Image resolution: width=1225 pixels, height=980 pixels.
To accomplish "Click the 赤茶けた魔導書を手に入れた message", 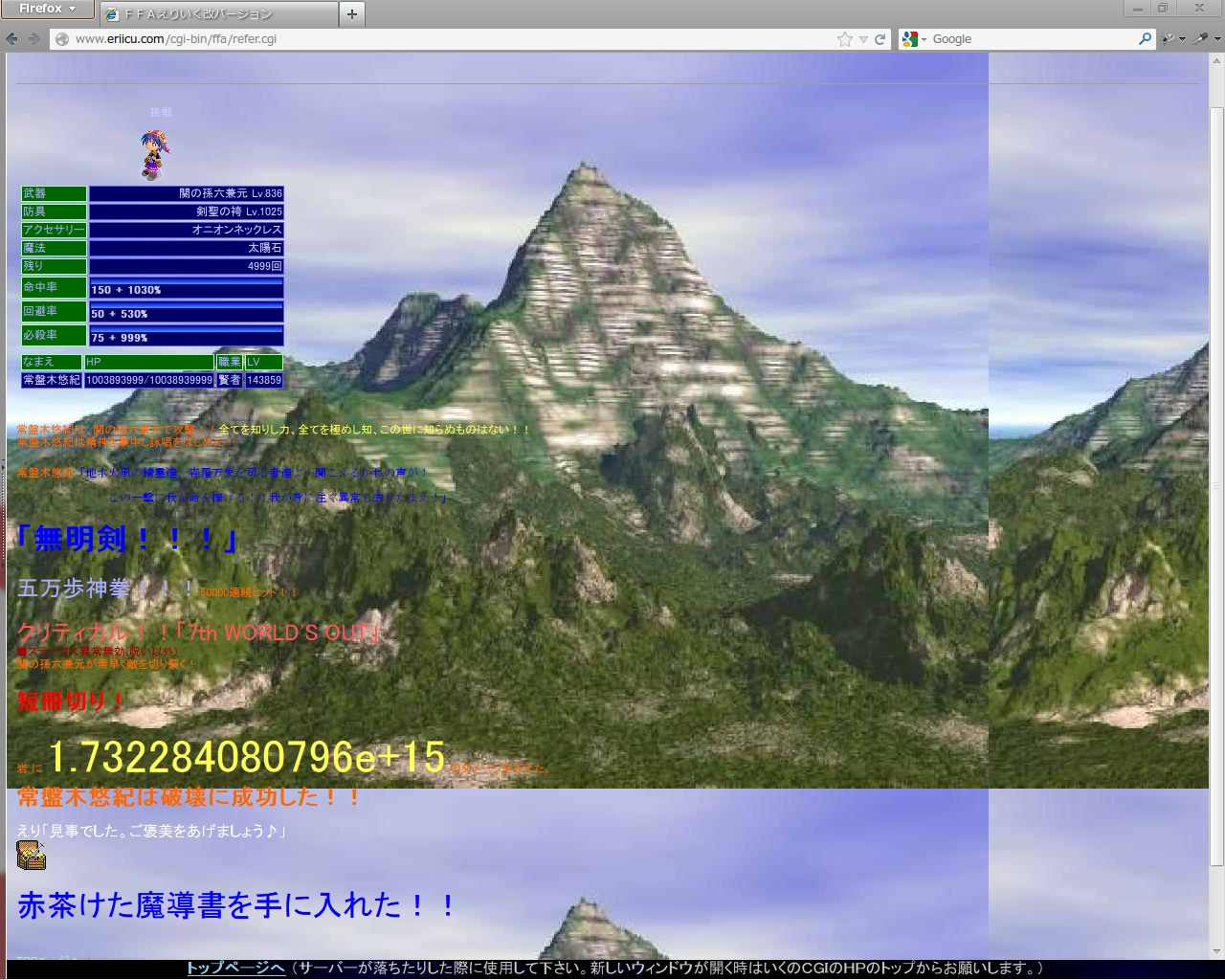I will tap(237, 905).
